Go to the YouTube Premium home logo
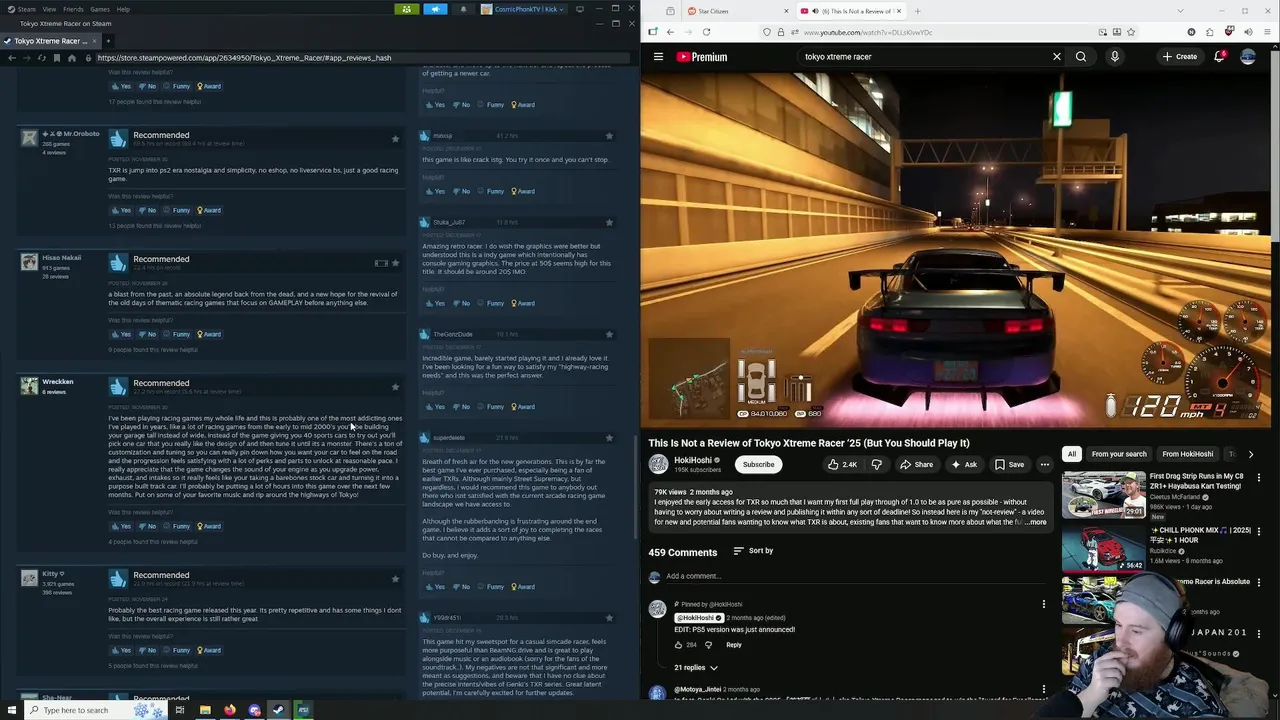The image size is (1280, 720). (x=702, y=57)
